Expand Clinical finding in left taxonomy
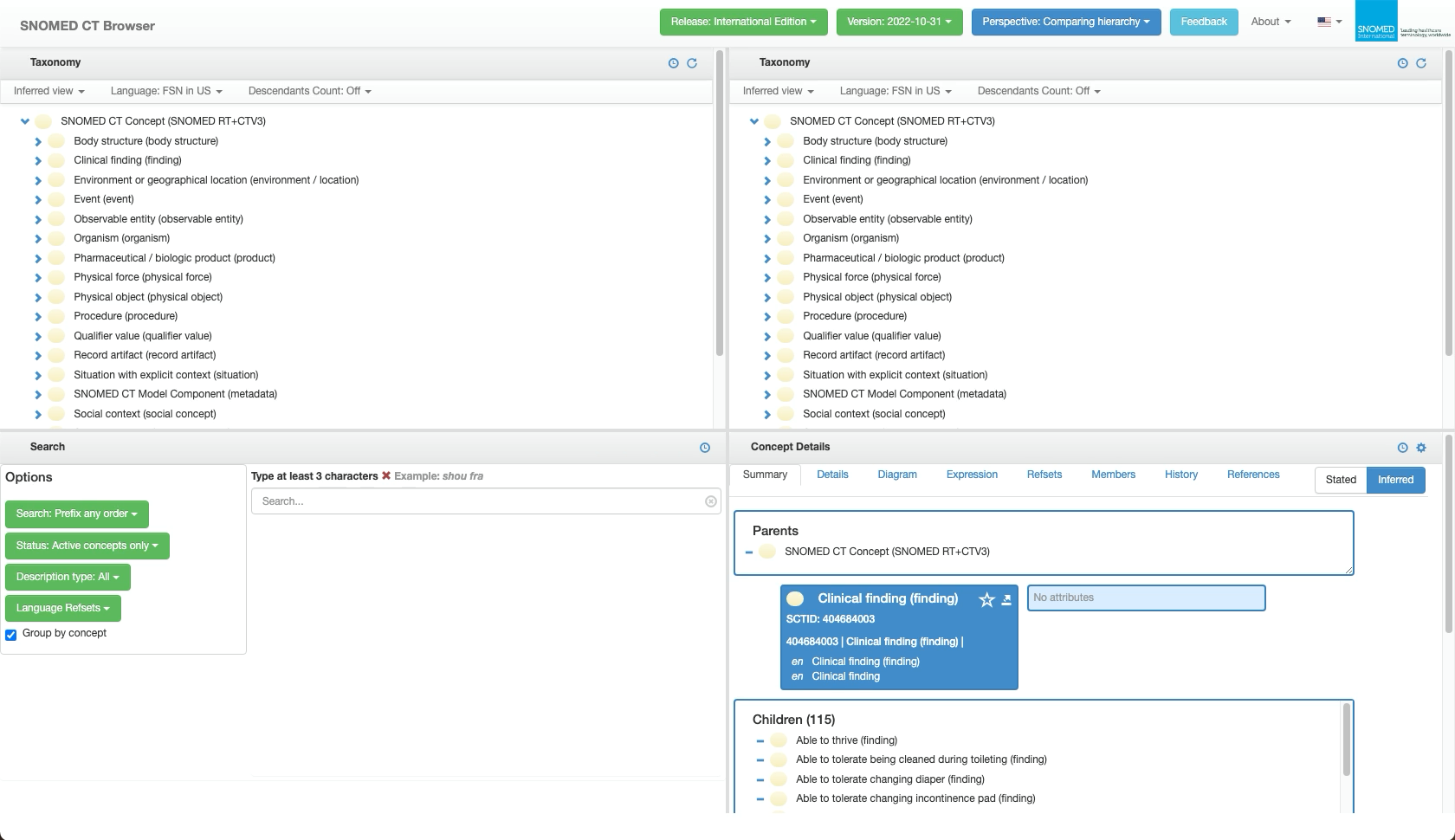This screenshot has width=1455, height=840. (x=38, y=160)
